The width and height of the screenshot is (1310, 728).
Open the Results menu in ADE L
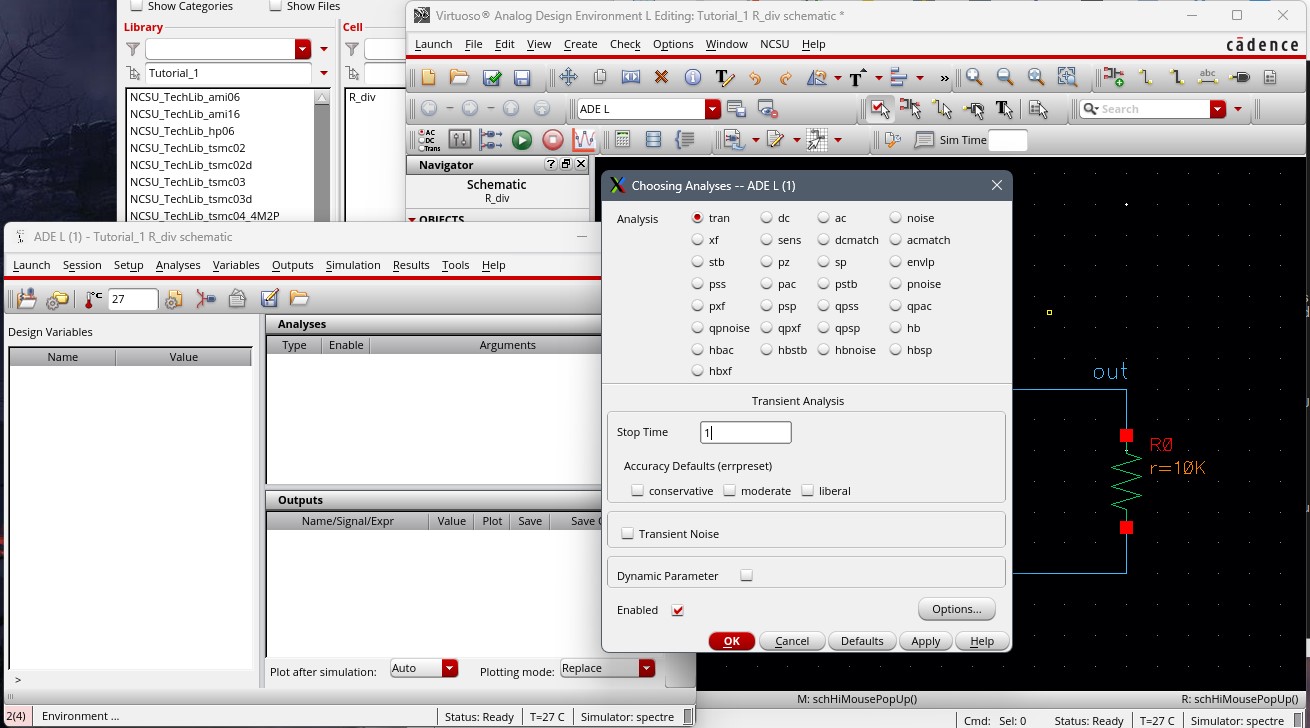(411, 265)
